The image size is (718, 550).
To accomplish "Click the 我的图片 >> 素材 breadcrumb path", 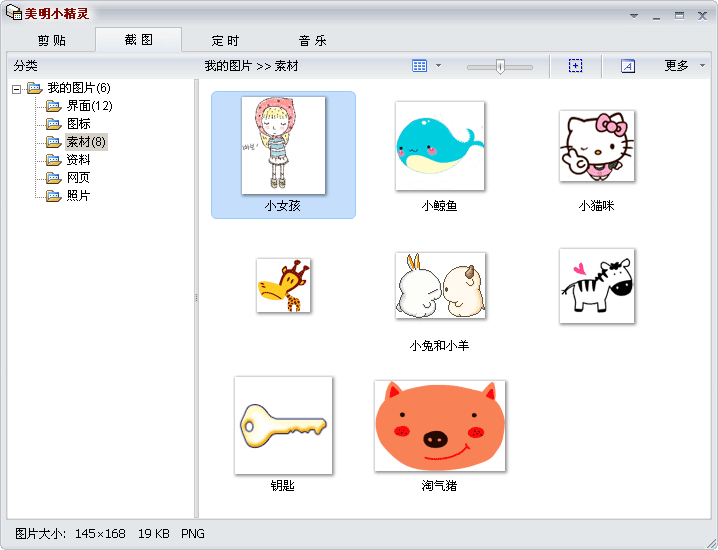I will click(x=251, y=66).
